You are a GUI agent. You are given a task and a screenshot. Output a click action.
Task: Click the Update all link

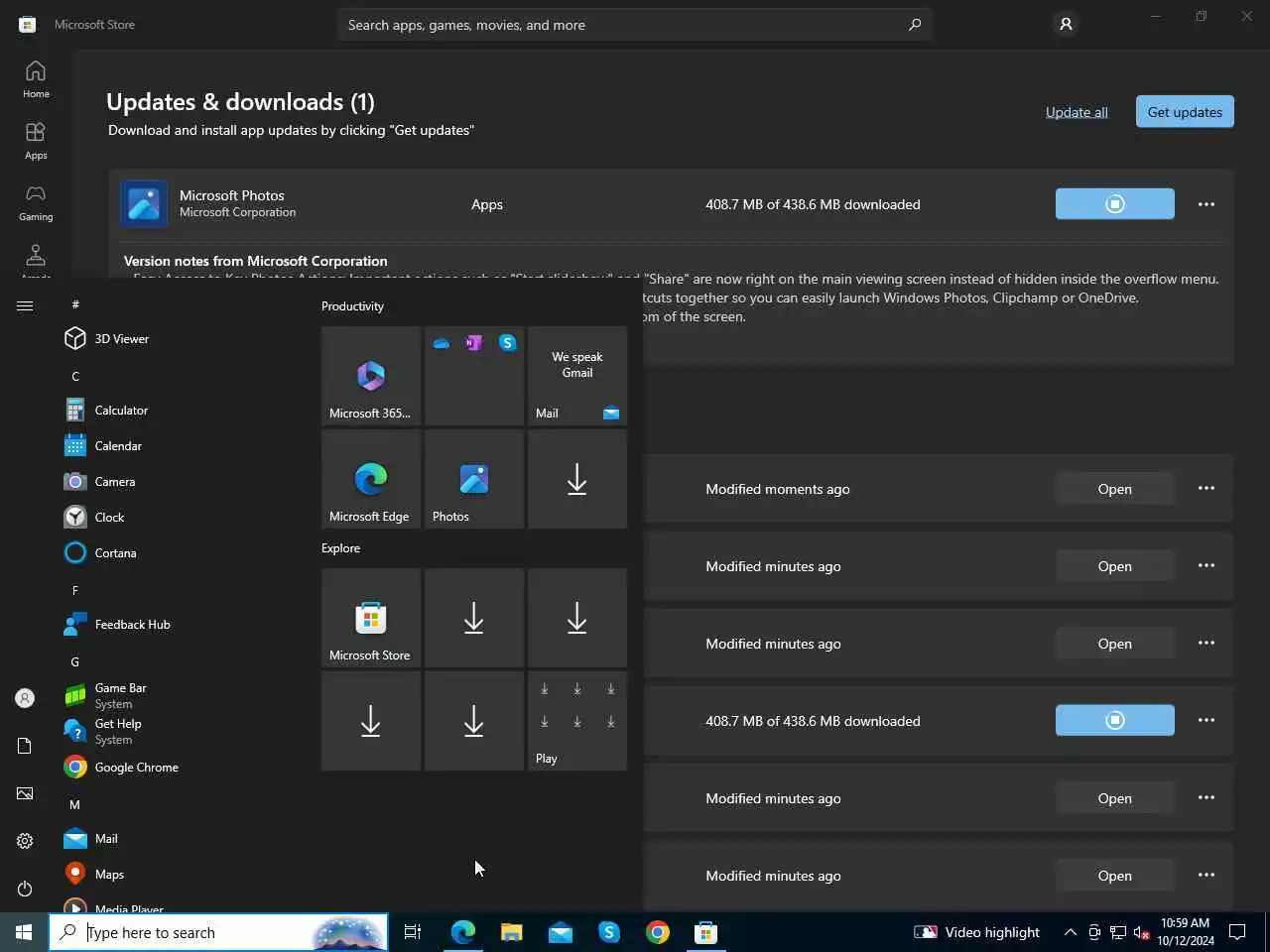click(x=1077, y=112)
